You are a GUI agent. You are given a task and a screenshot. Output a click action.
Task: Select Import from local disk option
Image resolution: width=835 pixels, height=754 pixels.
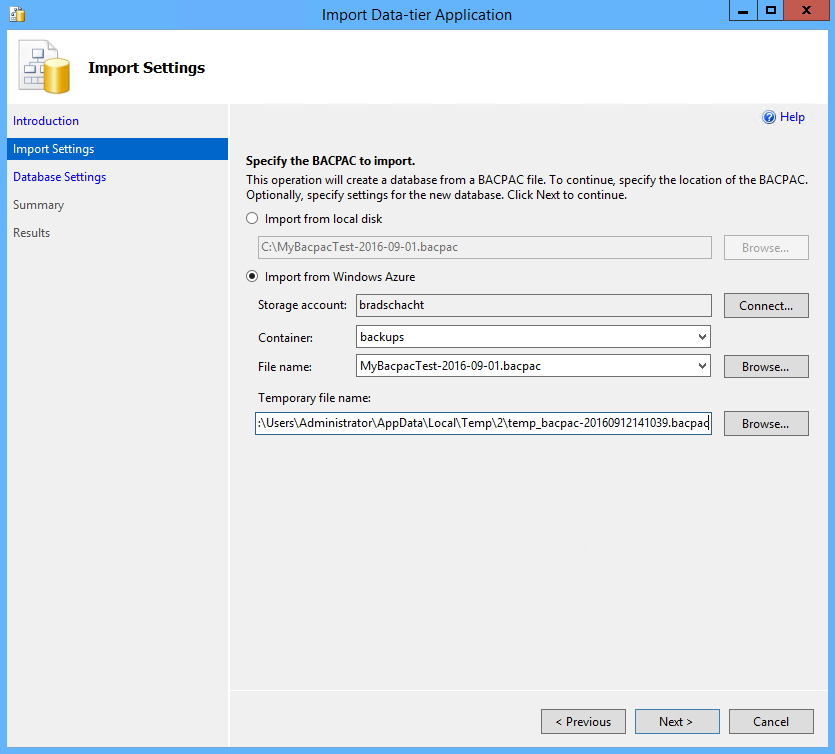pyautogui.click(x=252, y=219)
